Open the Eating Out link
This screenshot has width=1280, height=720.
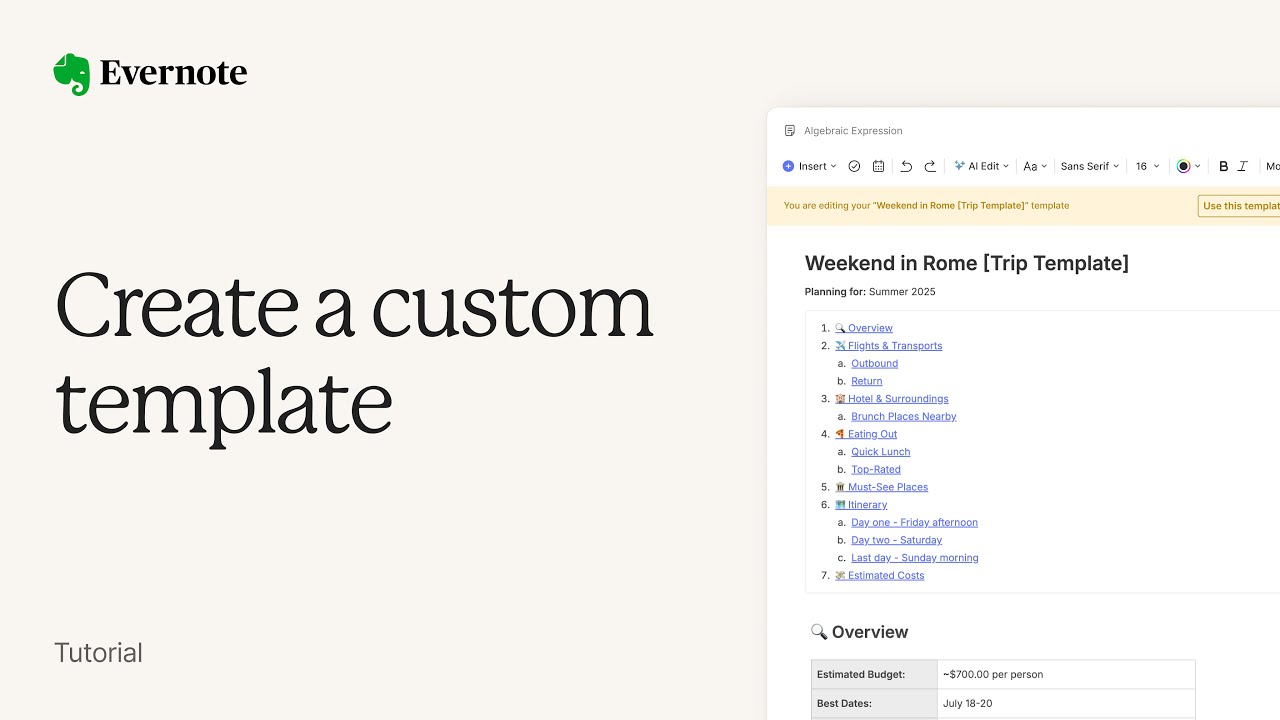click(866, 434)
